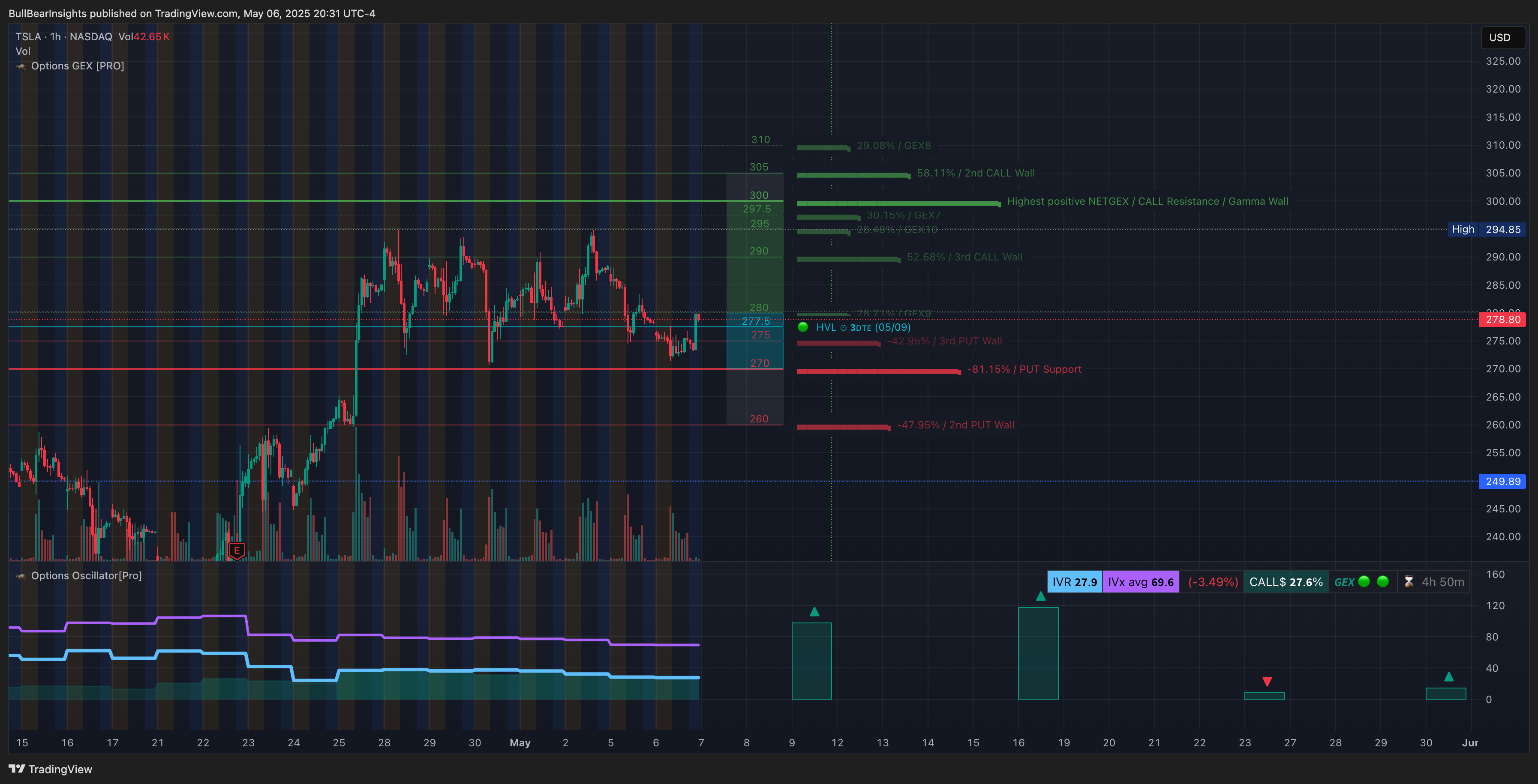Screen dimensions: 1538x784
Task: Click the tall May 16 expiry bar in the oscillator
Action: (1038, 653)
